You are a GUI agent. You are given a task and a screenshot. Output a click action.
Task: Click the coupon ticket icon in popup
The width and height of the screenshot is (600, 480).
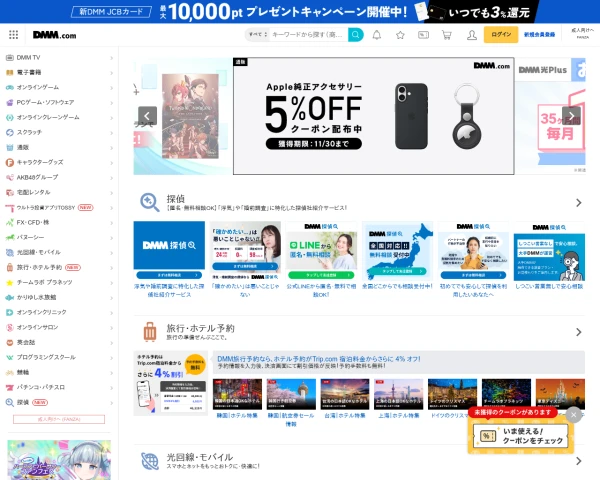[x=488, y=436]
